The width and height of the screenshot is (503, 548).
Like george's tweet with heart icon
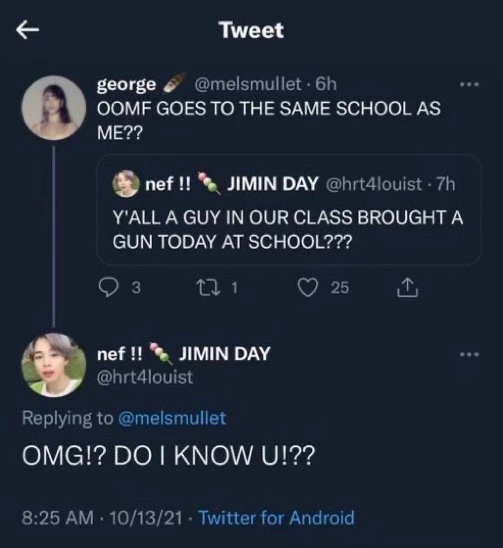(308, 288)
